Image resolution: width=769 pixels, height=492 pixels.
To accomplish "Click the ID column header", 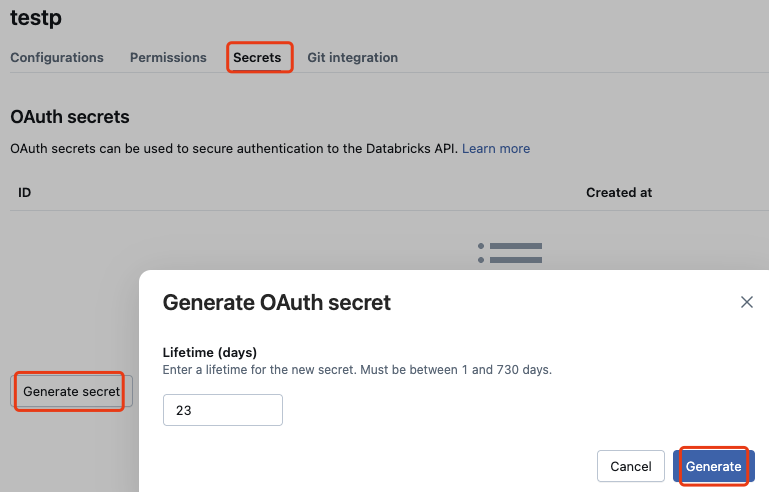I will [x=25, y=192].
